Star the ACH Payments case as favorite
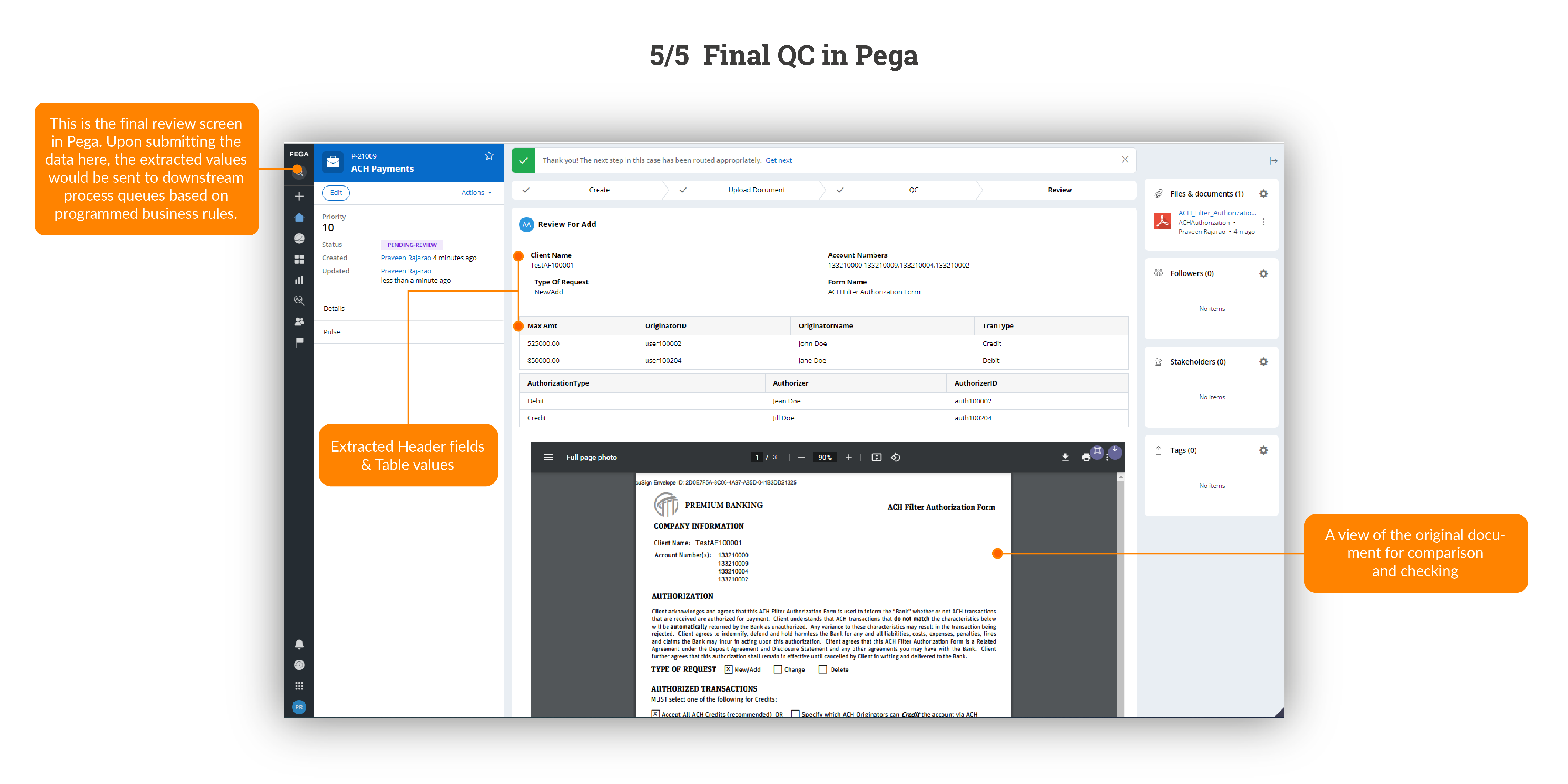The width and height of the screenshot is (1568, 784). pyautogui.click(x=489, y=156)
